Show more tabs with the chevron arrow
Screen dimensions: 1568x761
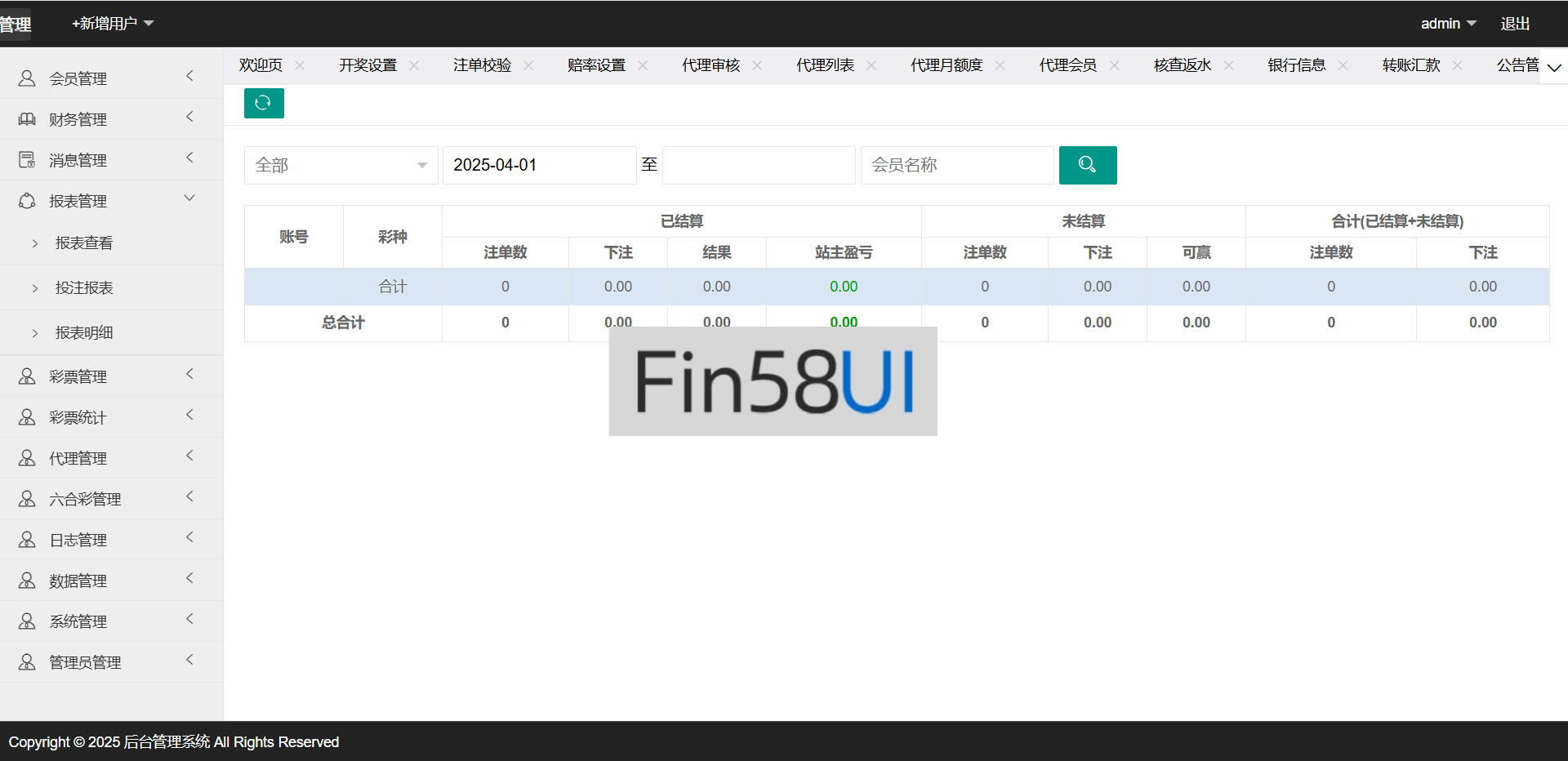[x=1554, y=67]
